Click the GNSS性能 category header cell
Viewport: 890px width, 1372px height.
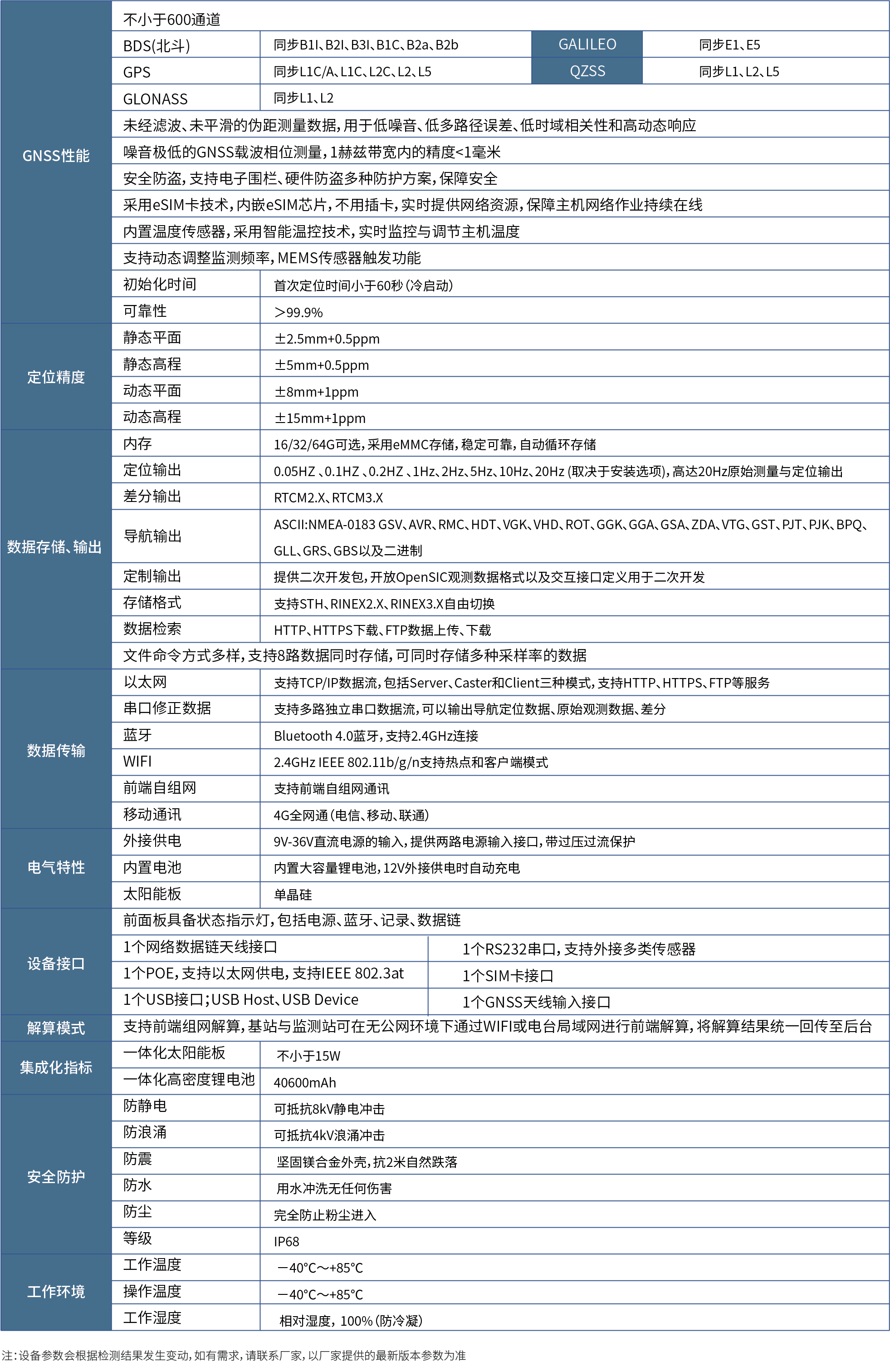pyautogui.click(x=56, y=156)
